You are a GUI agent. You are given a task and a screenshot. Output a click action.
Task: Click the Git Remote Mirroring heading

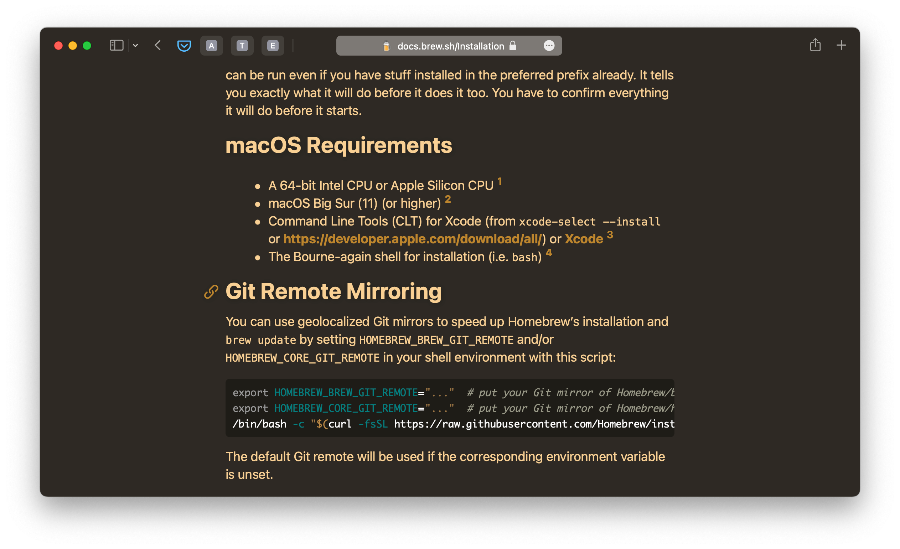(x=333, y=291)
